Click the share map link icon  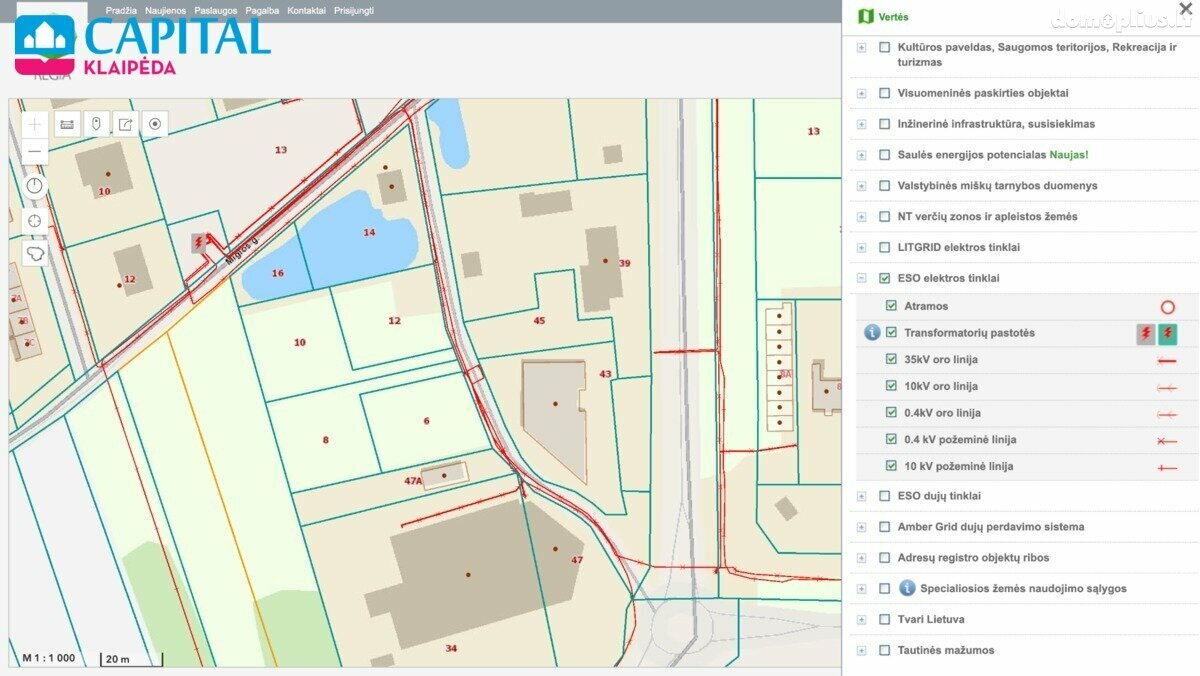(125, 125)
